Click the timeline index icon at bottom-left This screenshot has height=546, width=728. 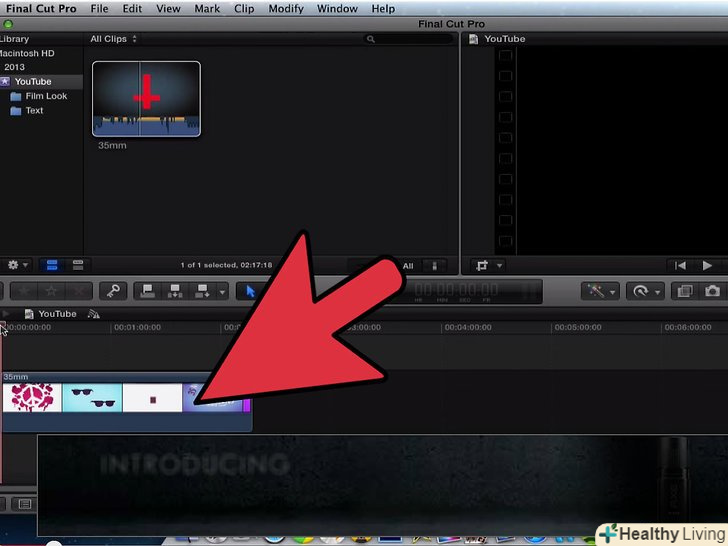click(25, 504)
